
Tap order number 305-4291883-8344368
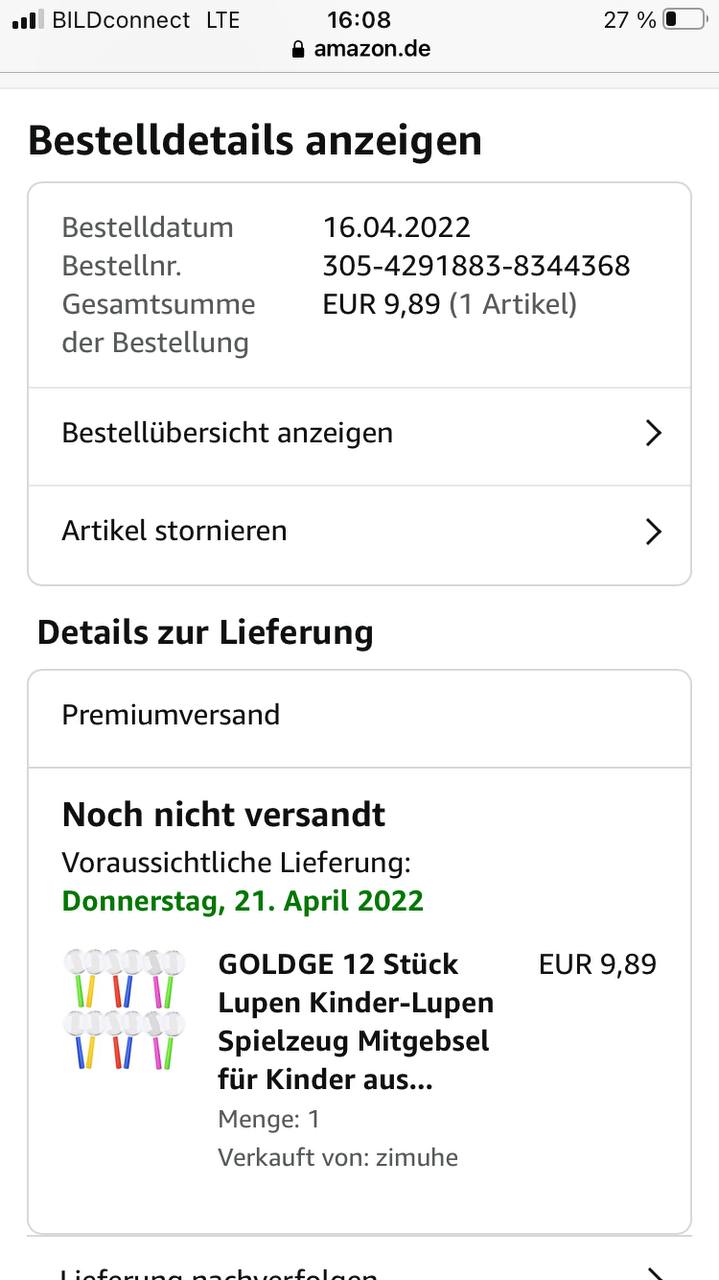pyautogui.click(x=476, y=265)
